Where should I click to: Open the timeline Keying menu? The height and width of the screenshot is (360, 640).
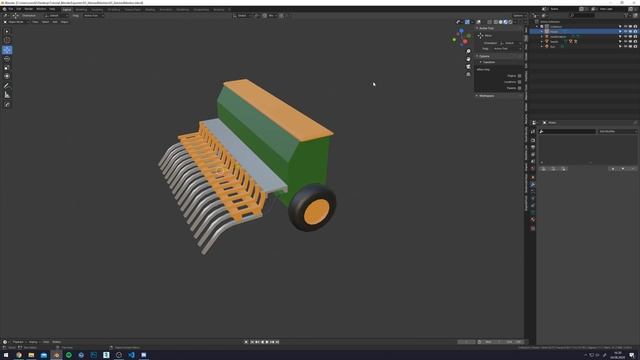[x=33, y=342]
